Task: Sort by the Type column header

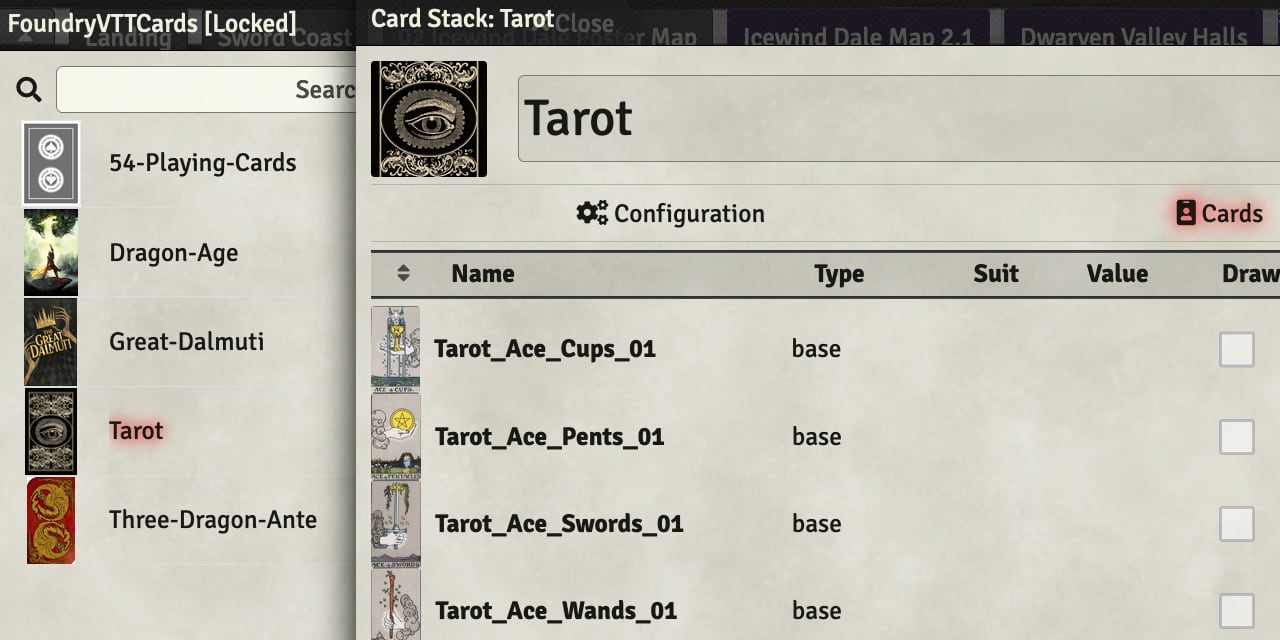Action: 838,273
